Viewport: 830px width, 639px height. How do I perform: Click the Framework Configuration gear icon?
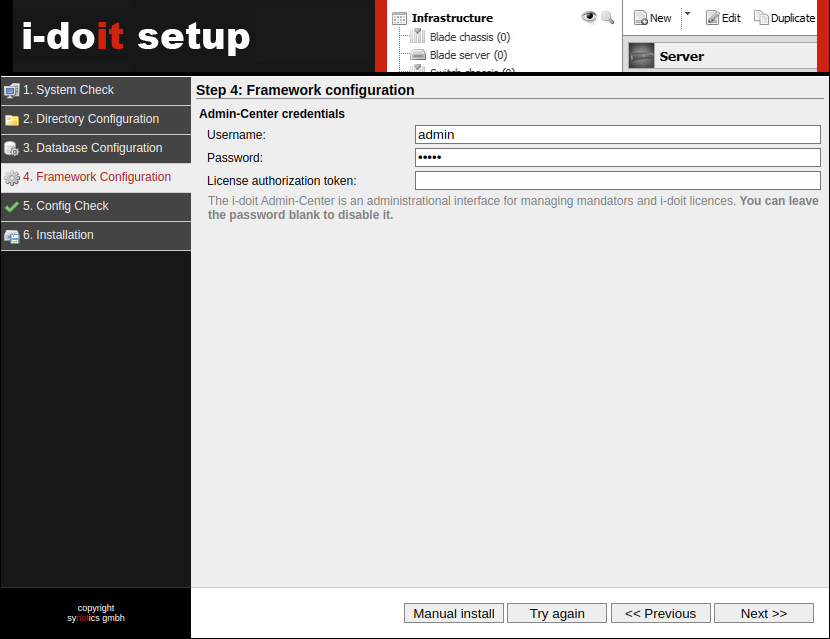(x=12, y=178)
